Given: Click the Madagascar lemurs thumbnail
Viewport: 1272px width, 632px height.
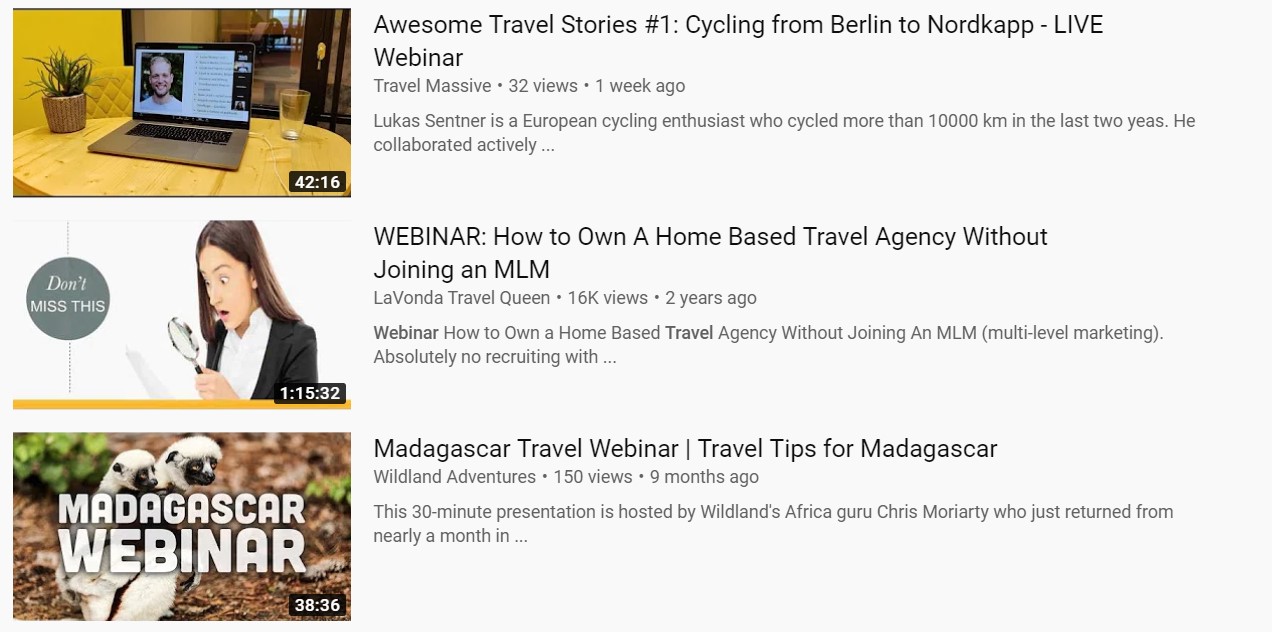Looking at the screenshot, I should [181, 527].
